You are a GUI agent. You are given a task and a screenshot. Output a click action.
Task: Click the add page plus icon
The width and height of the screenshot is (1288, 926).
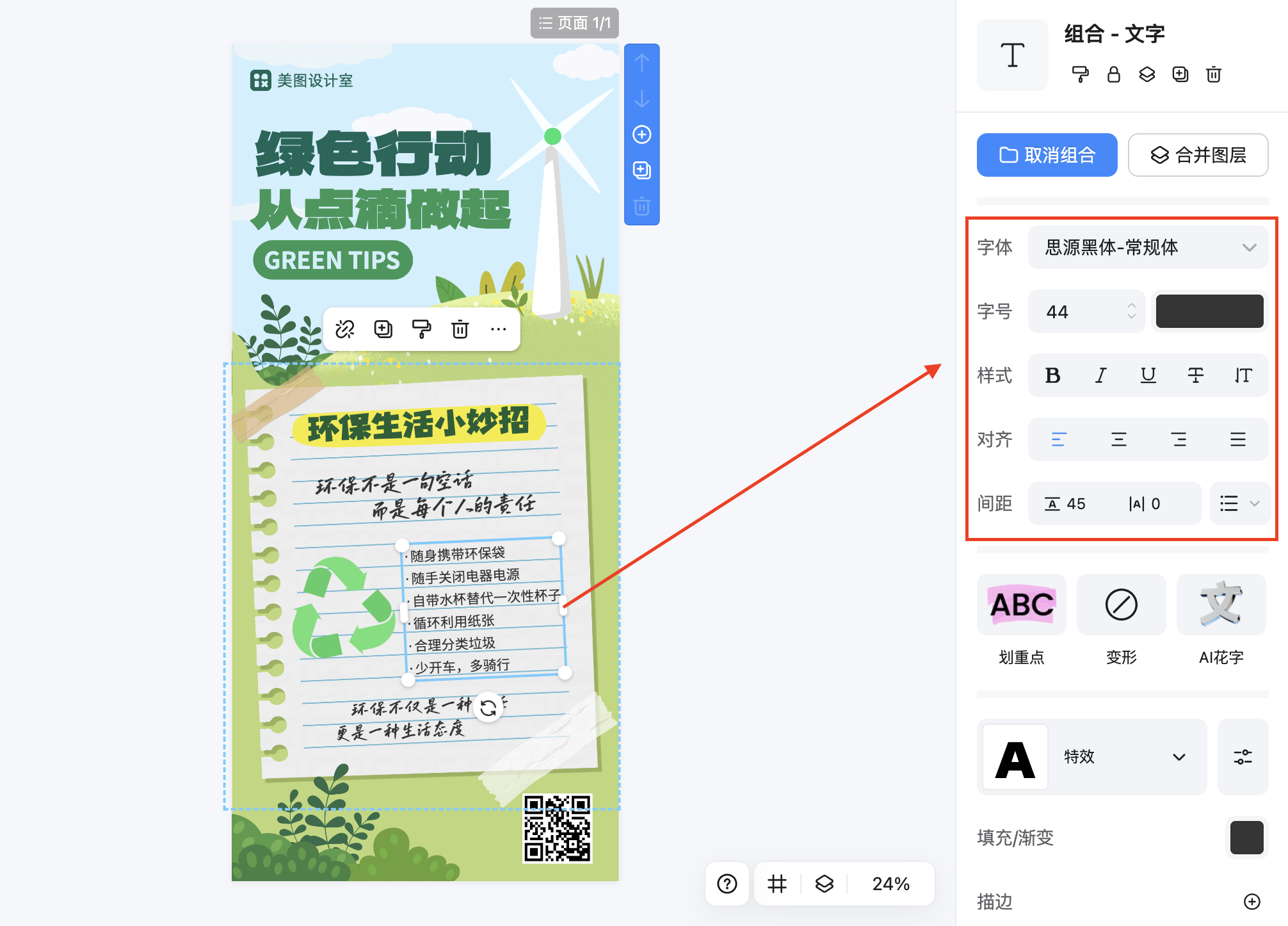[641, 134]
